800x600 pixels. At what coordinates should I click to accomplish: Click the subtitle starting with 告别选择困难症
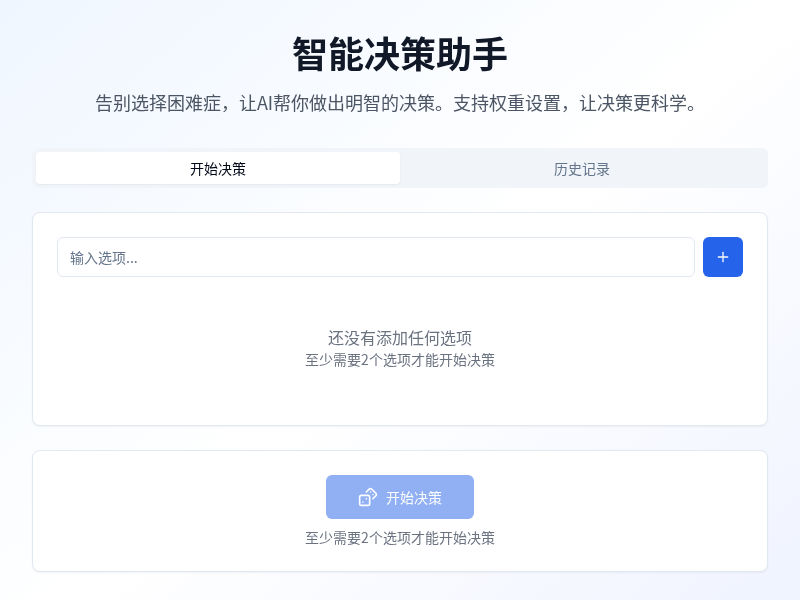click(x=396, y=103)
